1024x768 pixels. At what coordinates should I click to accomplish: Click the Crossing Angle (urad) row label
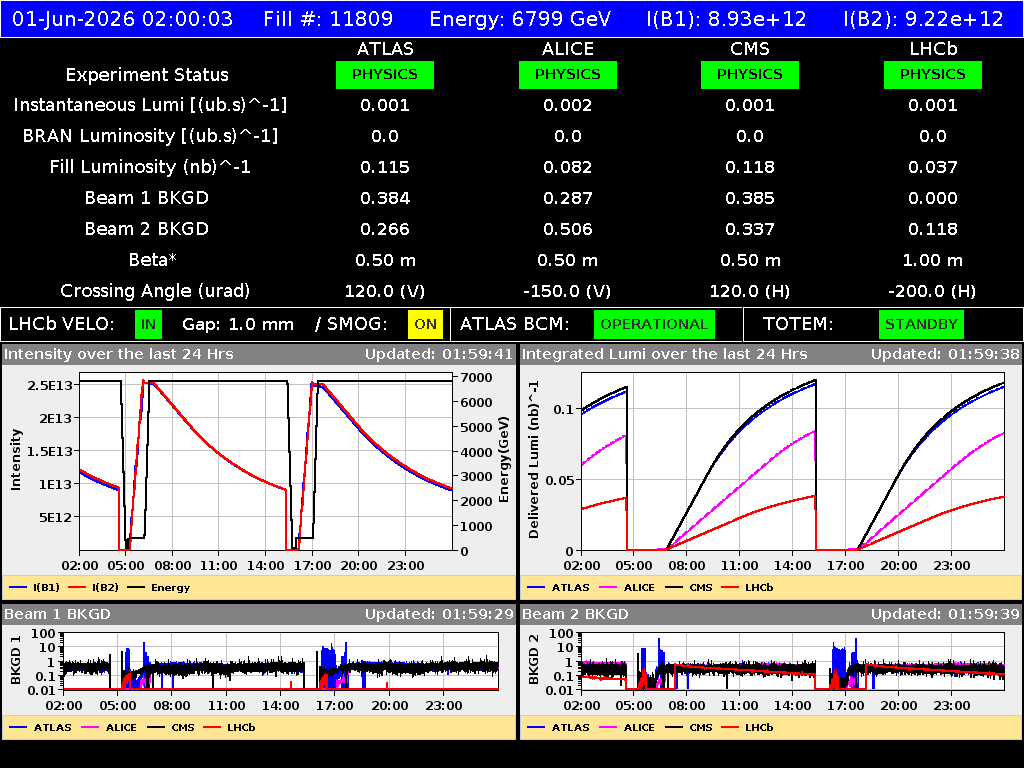click(155, 291)
